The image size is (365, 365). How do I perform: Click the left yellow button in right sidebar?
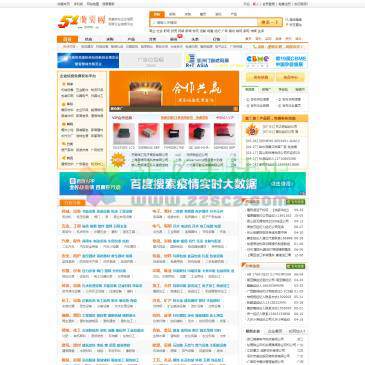click(x=261, y=77)
